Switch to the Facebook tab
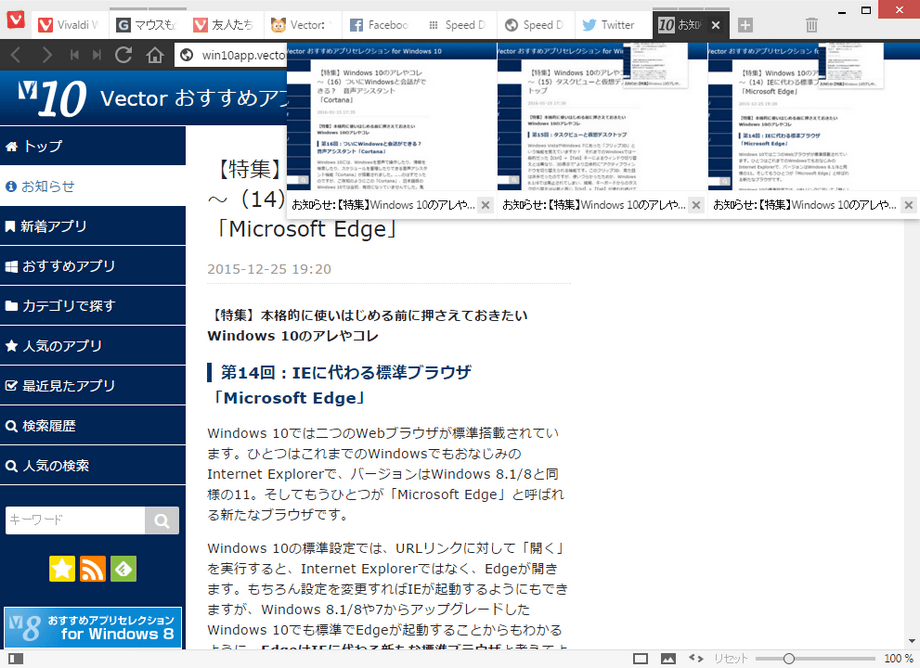The image size is (920, 668). coord(380,25)
